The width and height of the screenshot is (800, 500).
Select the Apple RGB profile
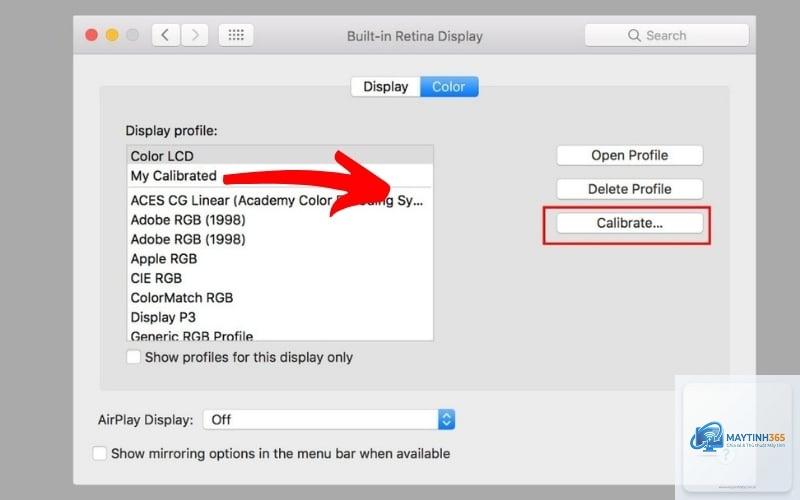point(280,259)
